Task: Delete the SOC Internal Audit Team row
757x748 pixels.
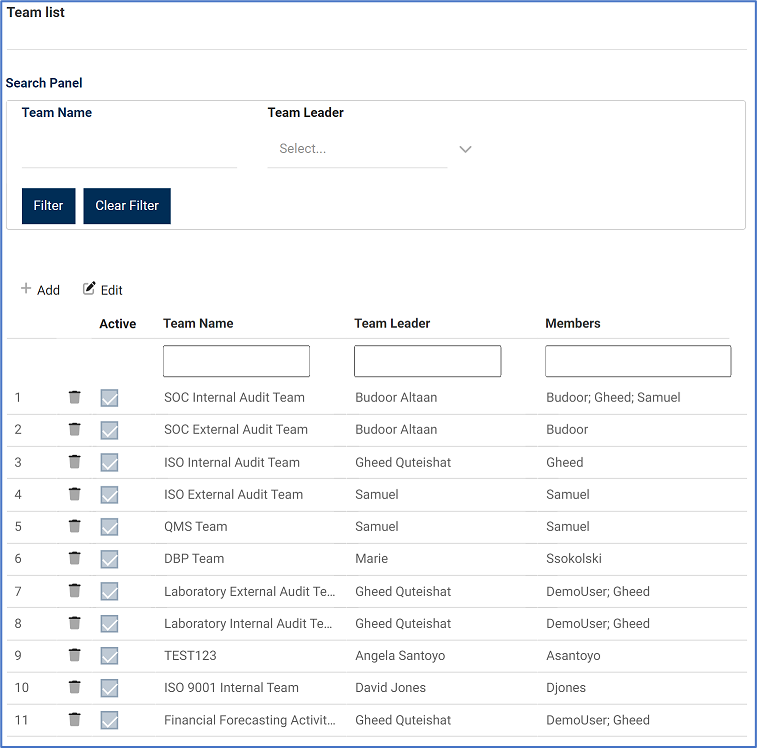Action: tap(74, 397)
